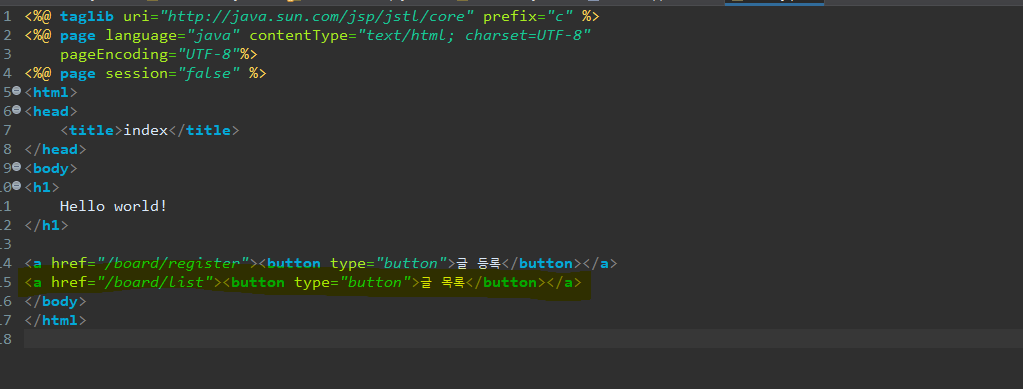
Task: Click the prefix attribute value "c"
Action: [x=560, y=16]
